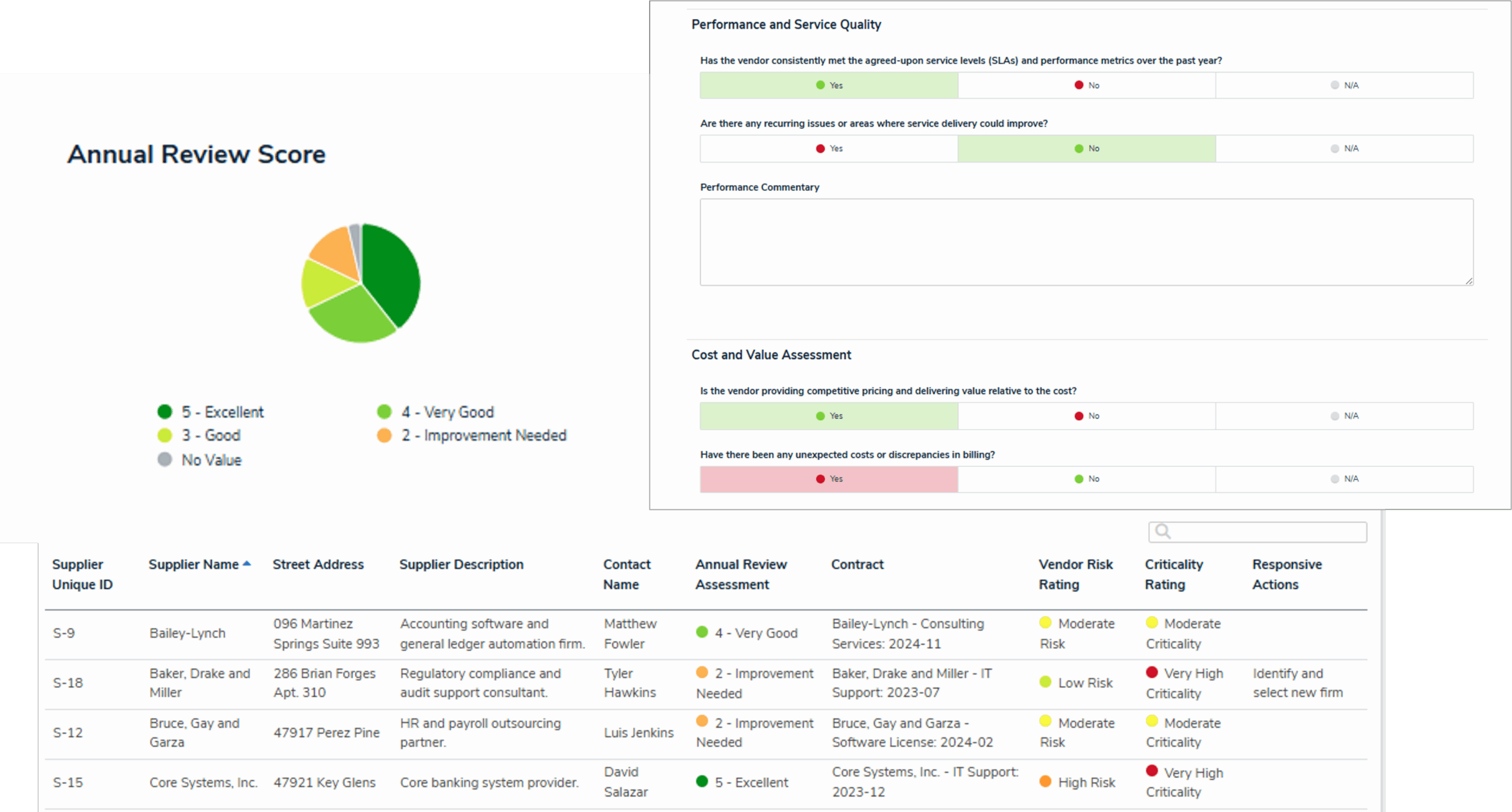
Task: Sort by Criticality Rating column header
Action: coord(1173,574)
